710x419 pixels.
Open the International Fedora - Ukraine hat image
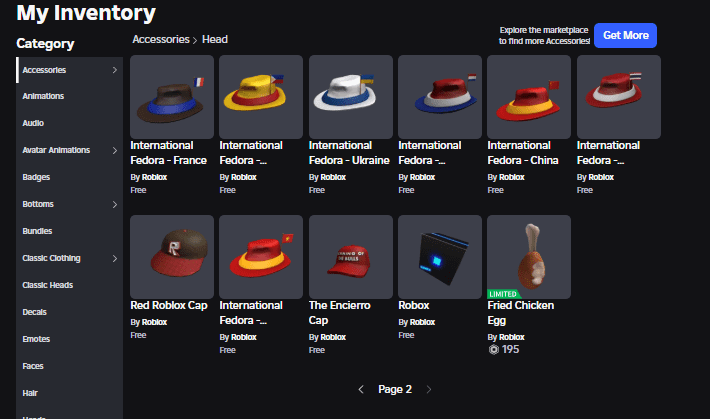tap(351, 97)
